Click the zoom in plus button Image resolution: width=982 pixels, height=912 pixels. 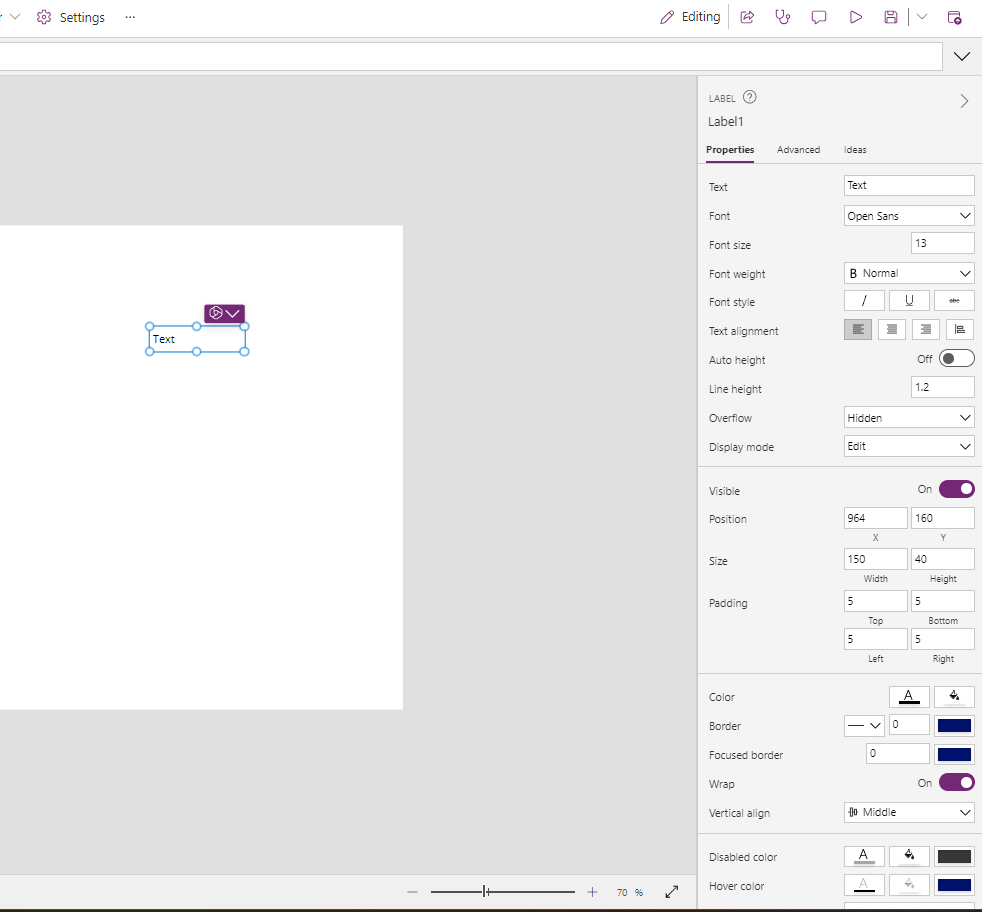click(x=592, y=891)
